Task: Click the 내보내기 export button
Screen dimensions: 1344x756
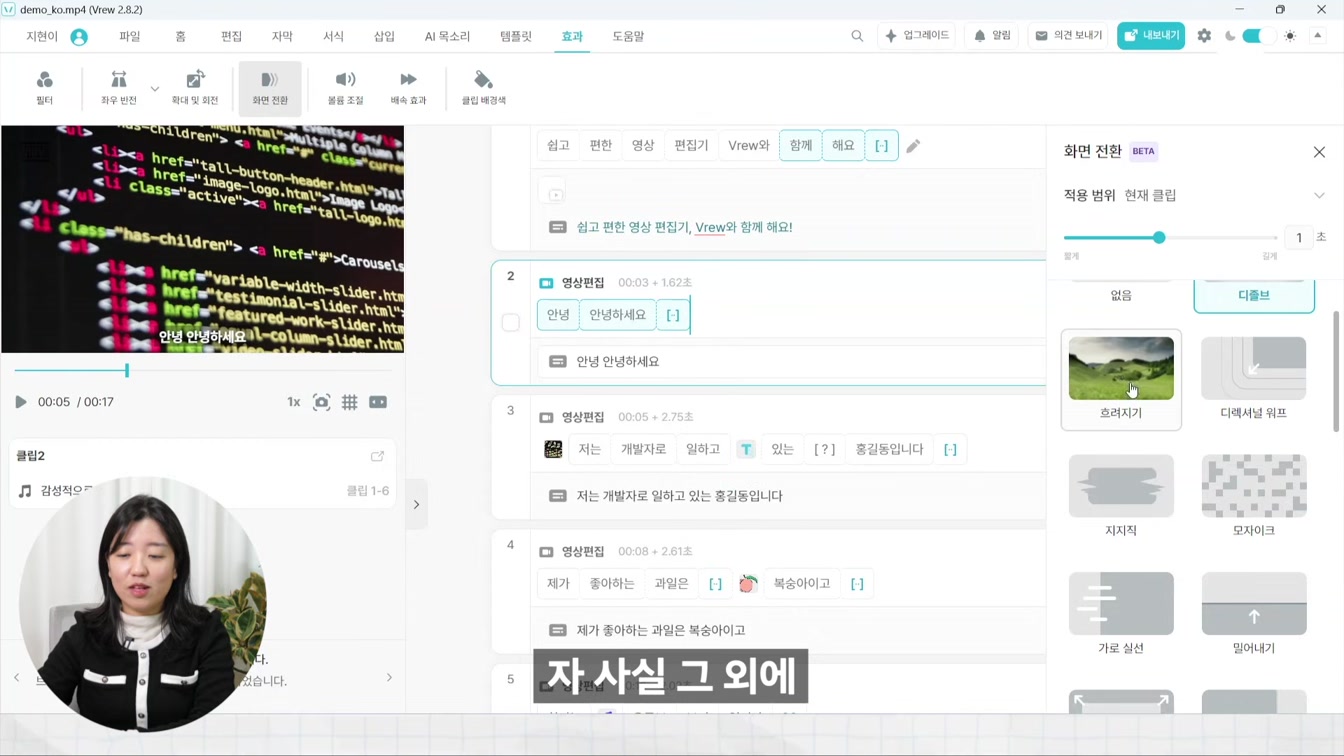Action: click(x=1151, y=35)
